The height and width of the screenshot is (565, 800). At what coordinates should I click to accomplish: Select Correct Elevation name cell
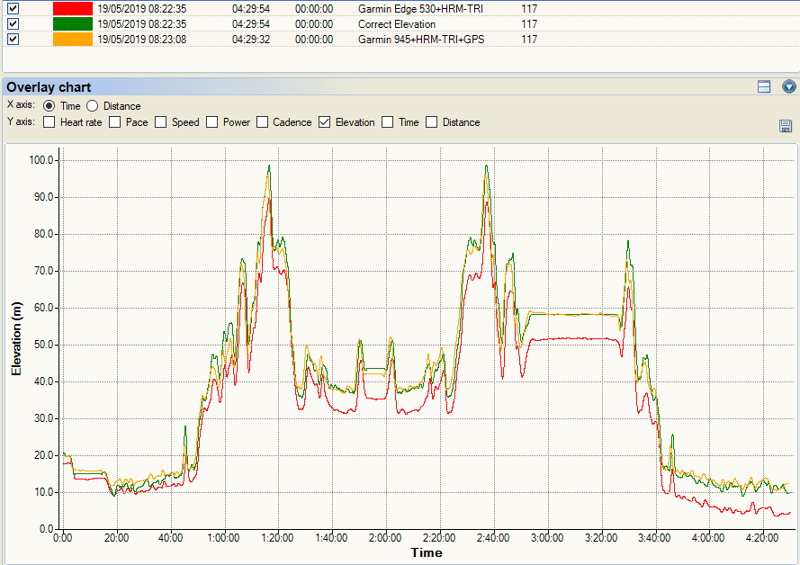396,24
